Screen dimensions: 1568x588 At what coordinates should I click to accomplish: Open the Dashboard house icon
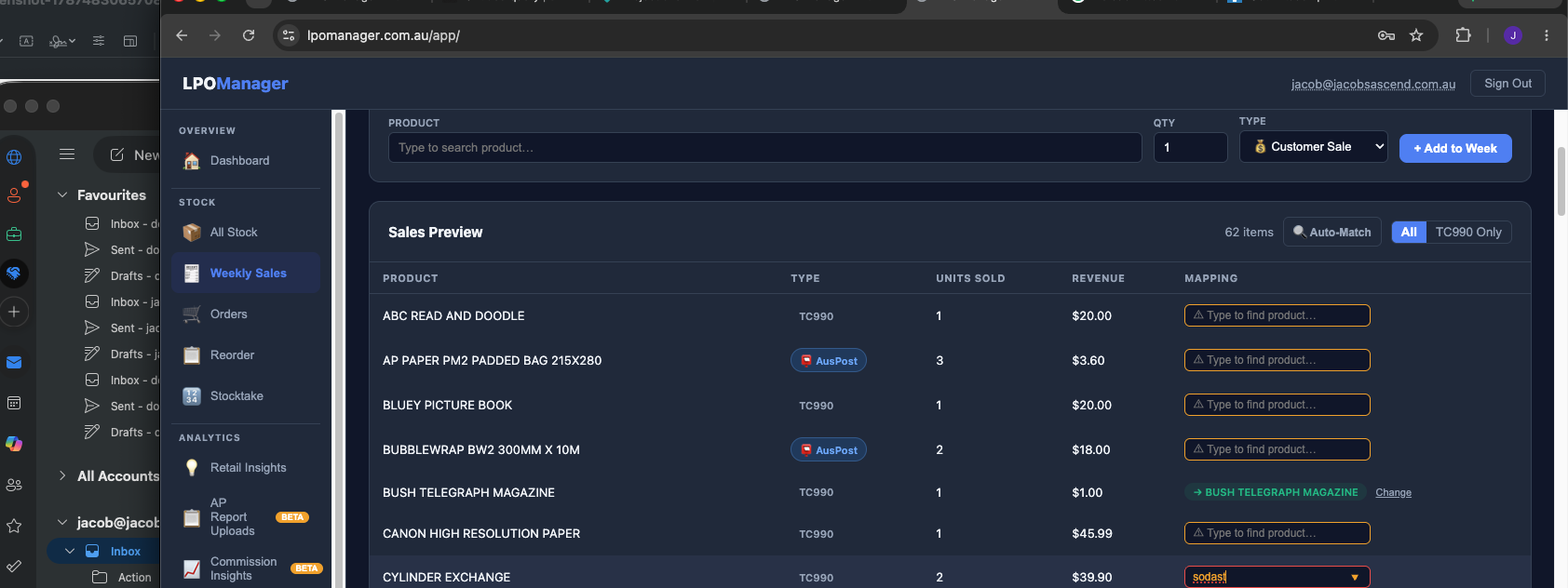pyautogui.click(x=192, y=161)
